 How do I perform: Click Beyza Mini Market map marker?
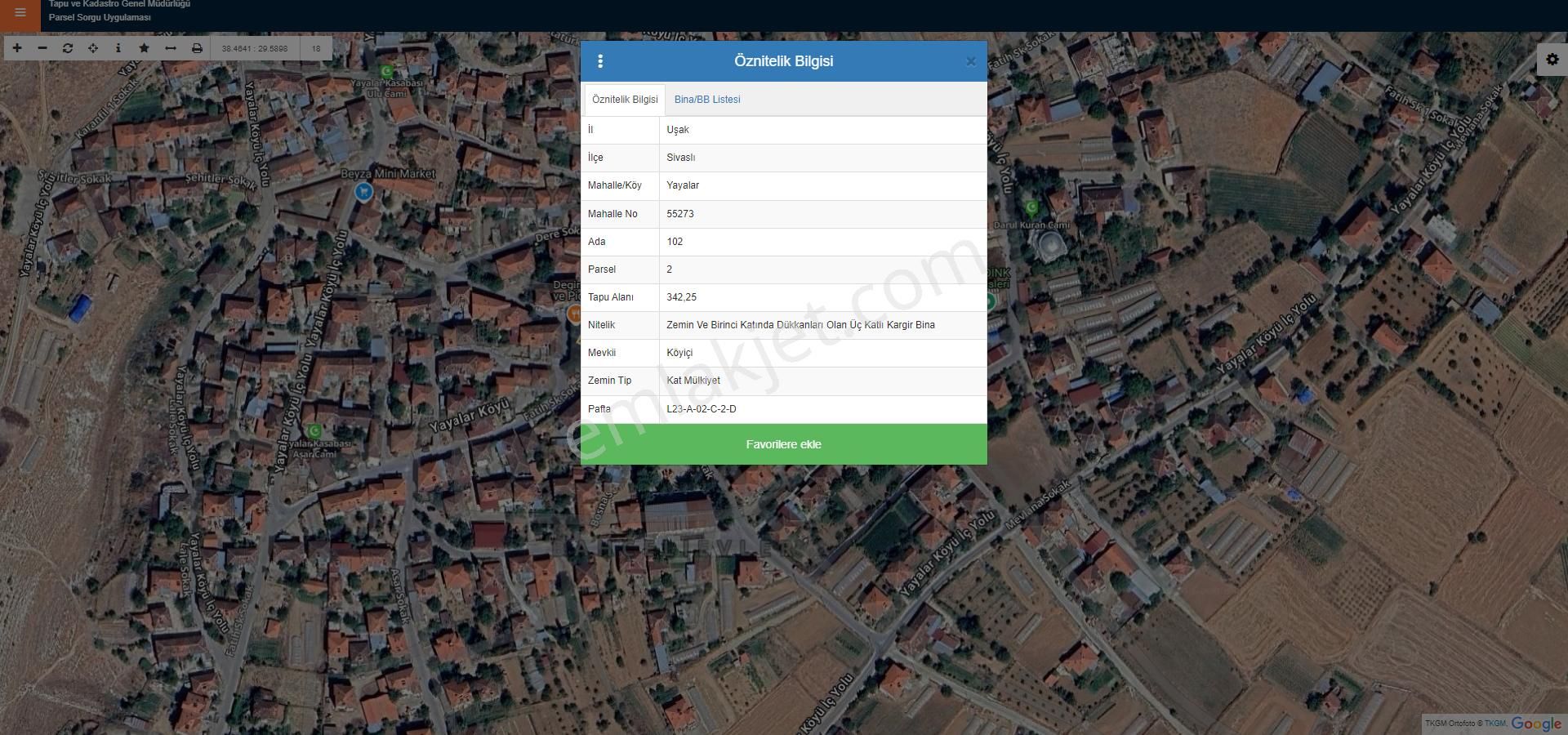(x=363, y=192)
